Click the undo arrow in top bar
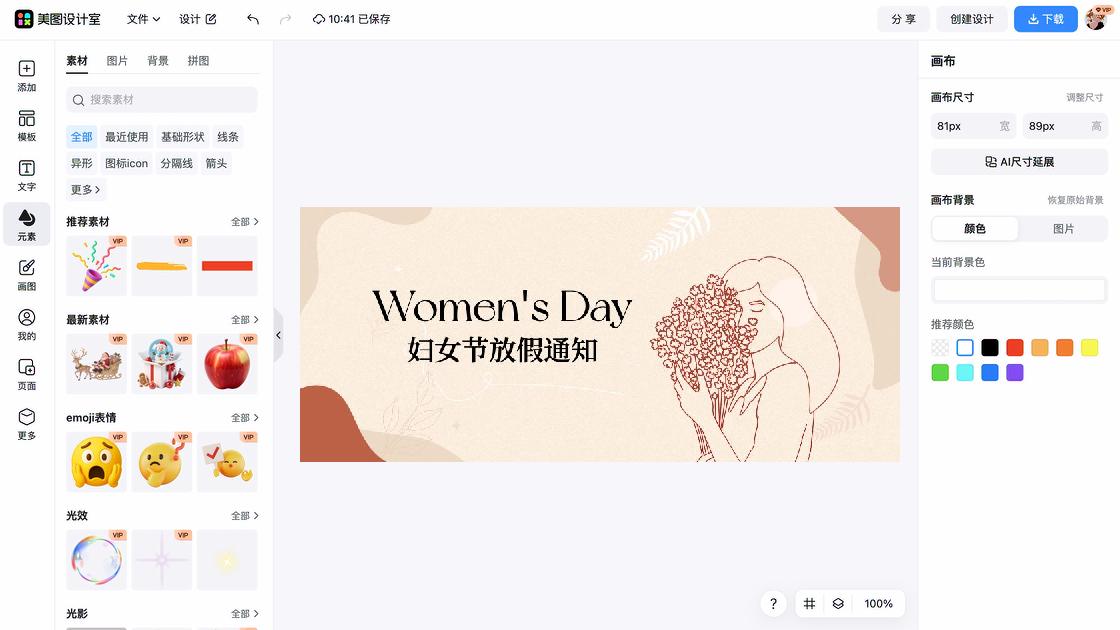The image size is (1120, 630). (x=253, y=19)
